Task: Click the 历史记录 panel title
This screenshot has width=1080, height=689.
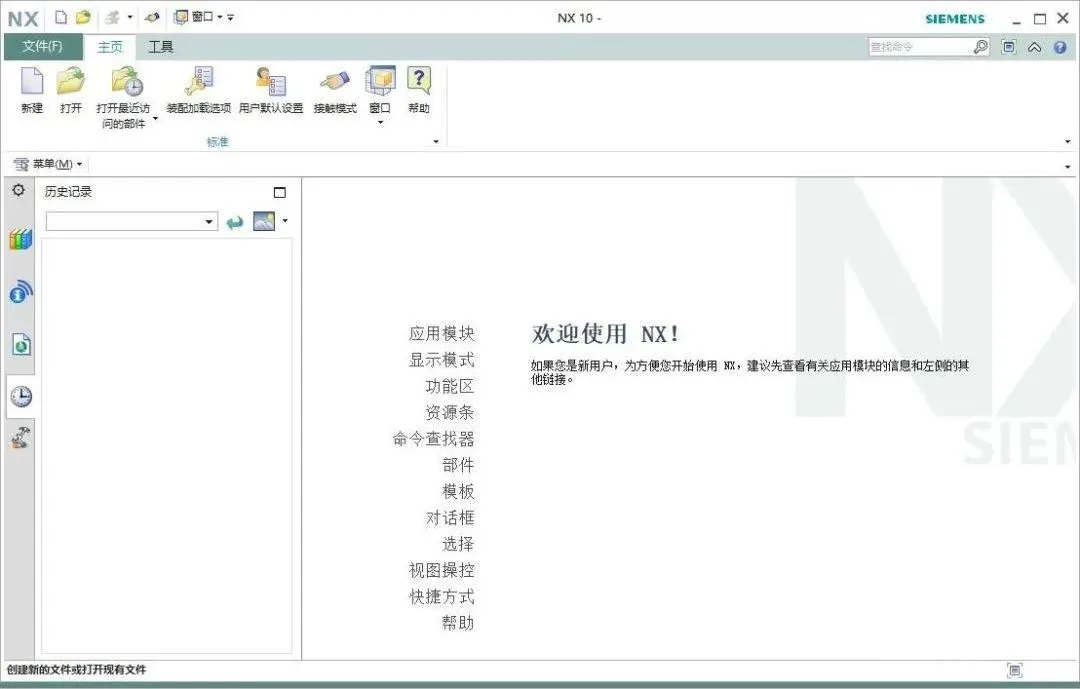Action: point(68,192)
